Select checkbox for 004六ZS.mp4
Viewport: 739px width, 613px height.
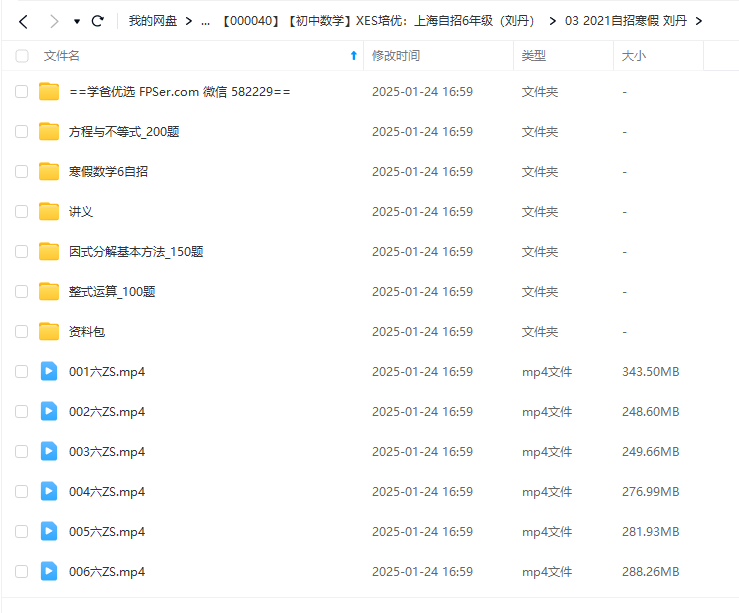click(22, 491)
